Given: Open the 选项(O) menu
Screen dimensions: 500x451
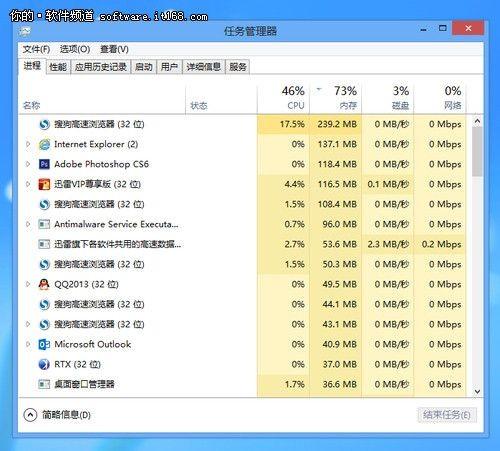Looking at the screenshot, I should (x=75, y=49).
